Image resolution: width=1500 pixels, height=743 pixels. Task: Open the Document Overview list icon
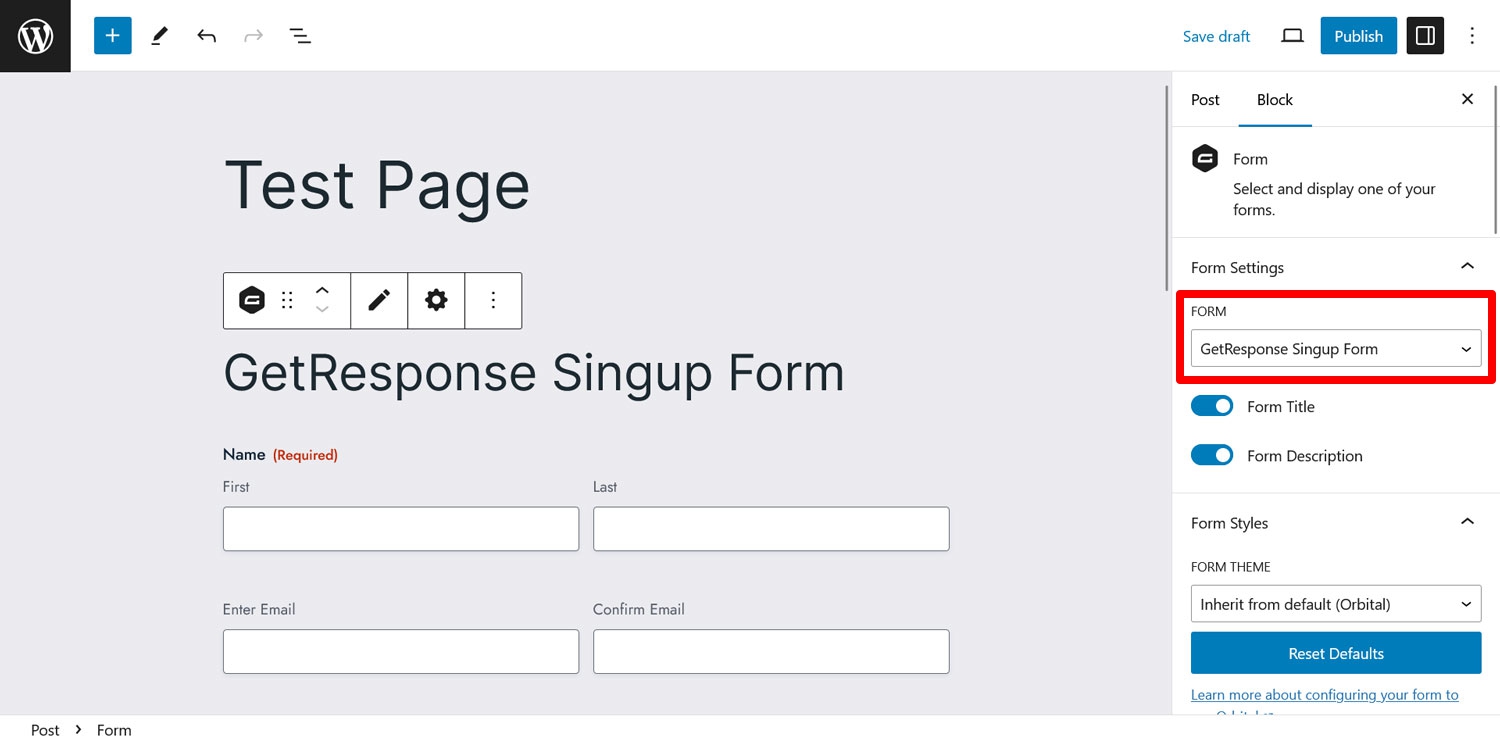click(x=300, y=36)
